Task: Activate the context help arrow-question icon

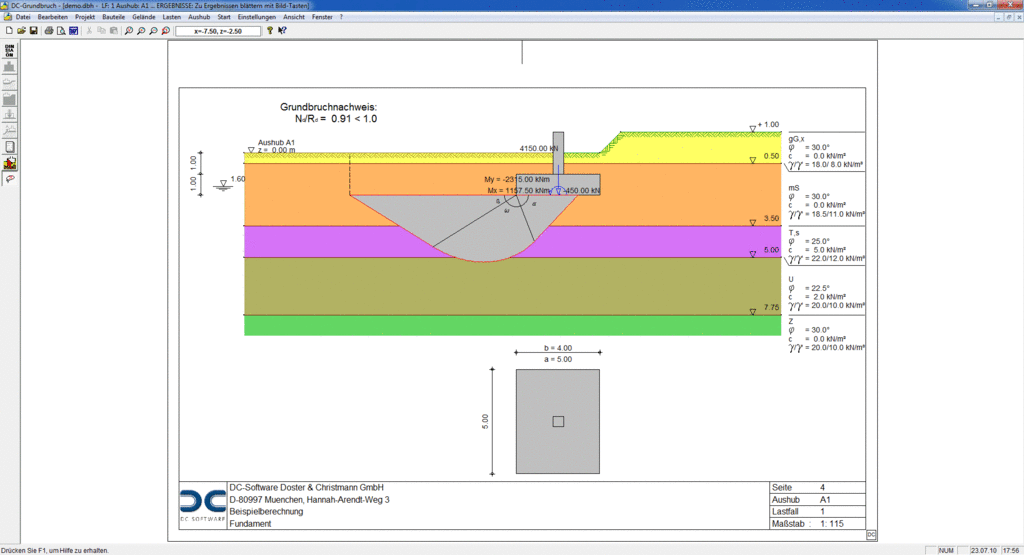Action: coord(283,31)
